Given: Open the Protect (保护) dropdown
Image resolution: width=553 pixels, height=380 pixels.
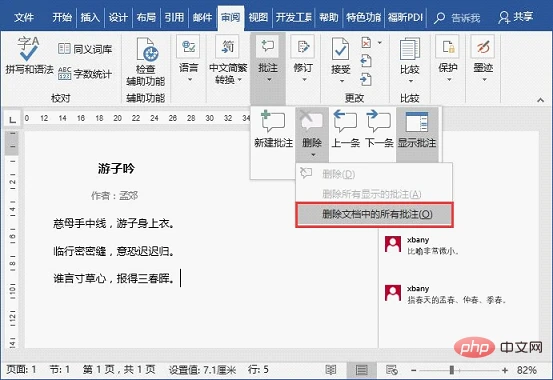Looking at the screenshot, I should tap(448, 59).
